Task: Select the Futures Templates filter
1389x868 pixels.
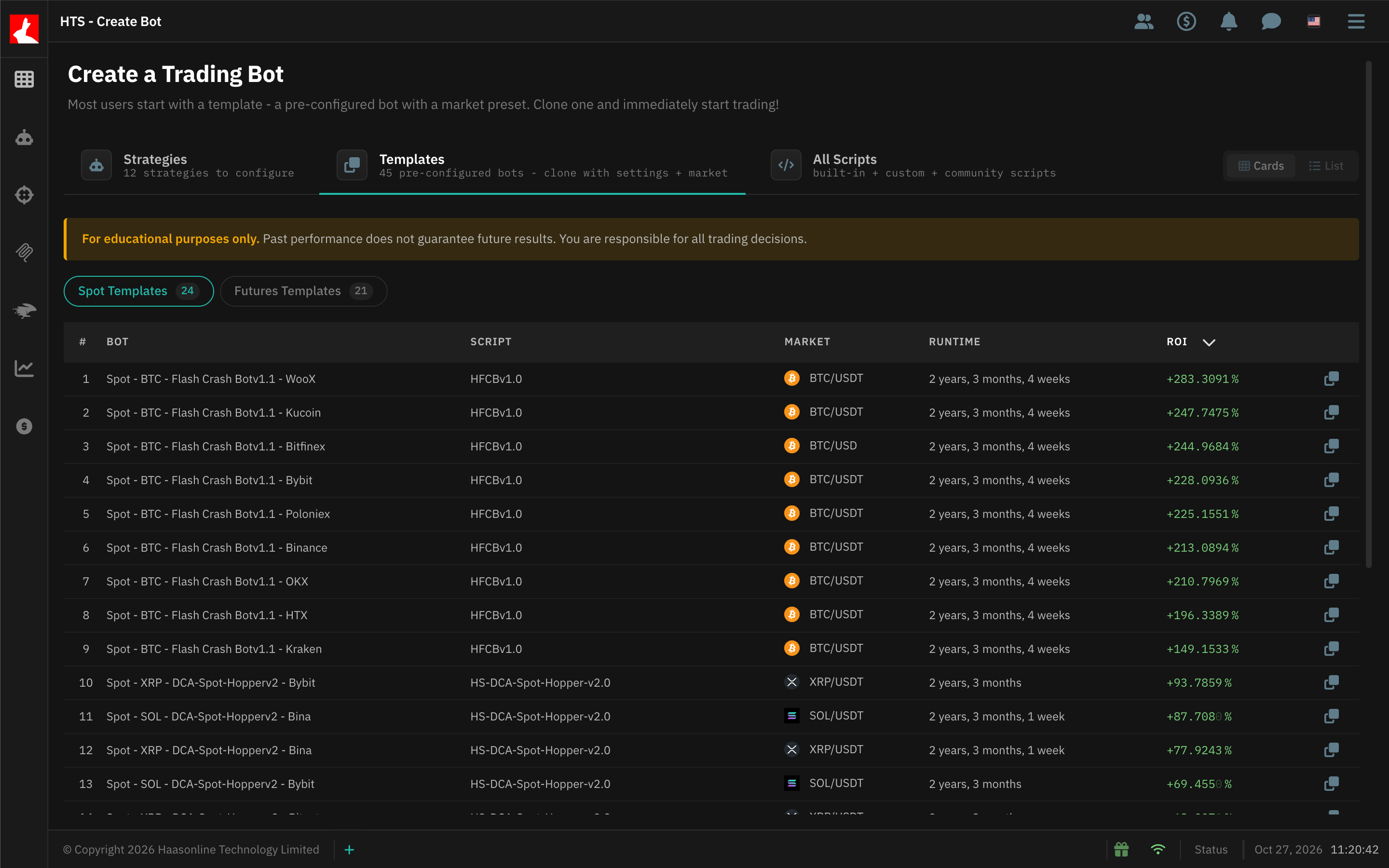Action: (303, 291)
